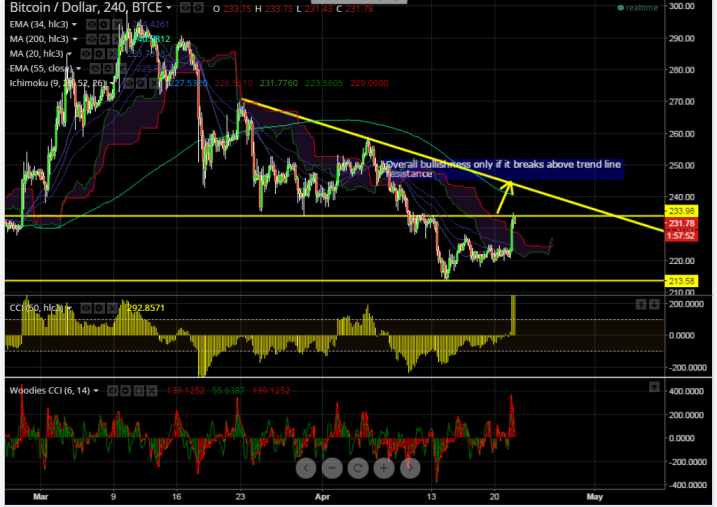Move the CCI pane up

tap(641, 304)
